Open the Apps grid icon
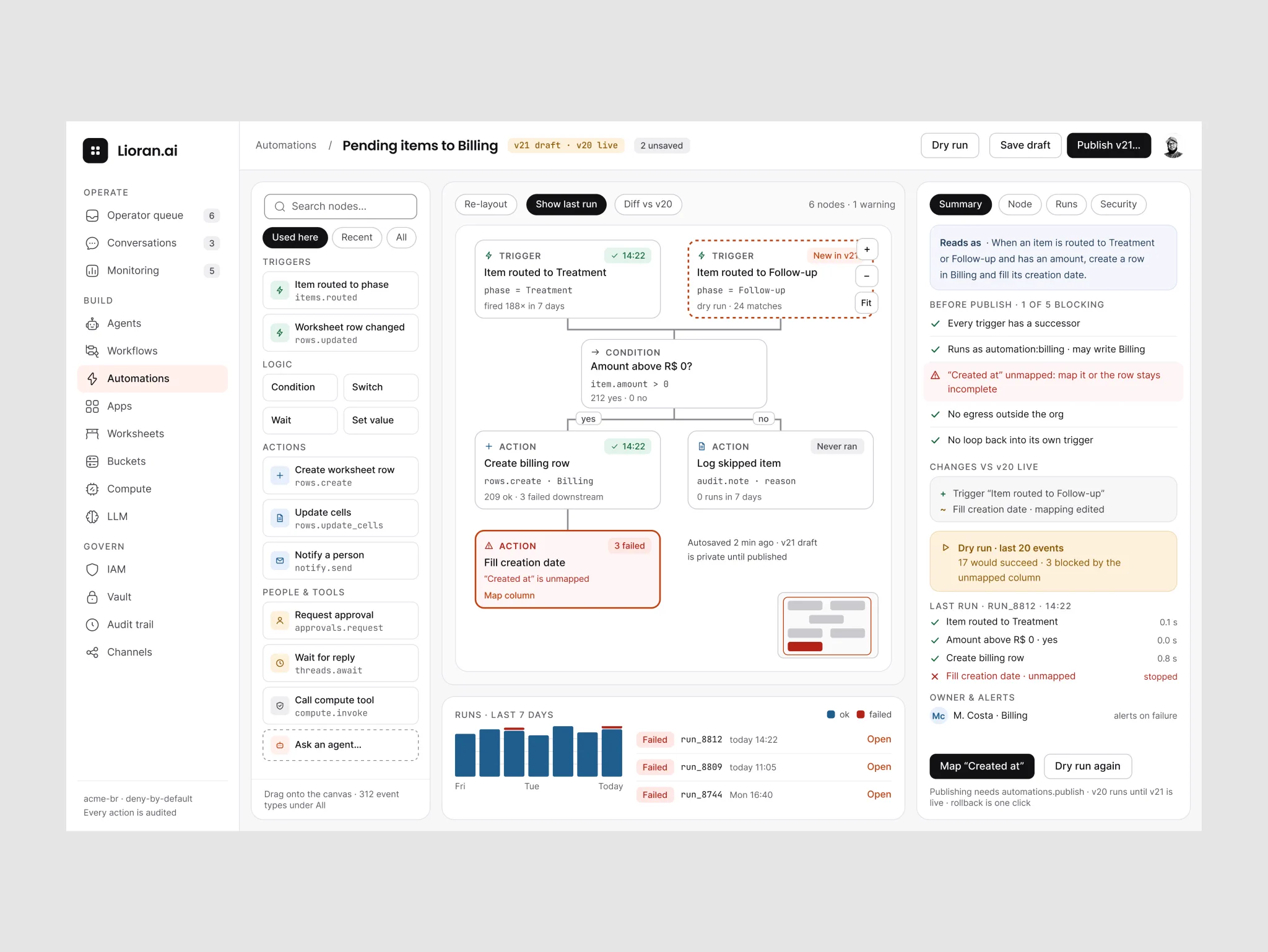This screenshot has height=952, width=1268. point(92,406)
